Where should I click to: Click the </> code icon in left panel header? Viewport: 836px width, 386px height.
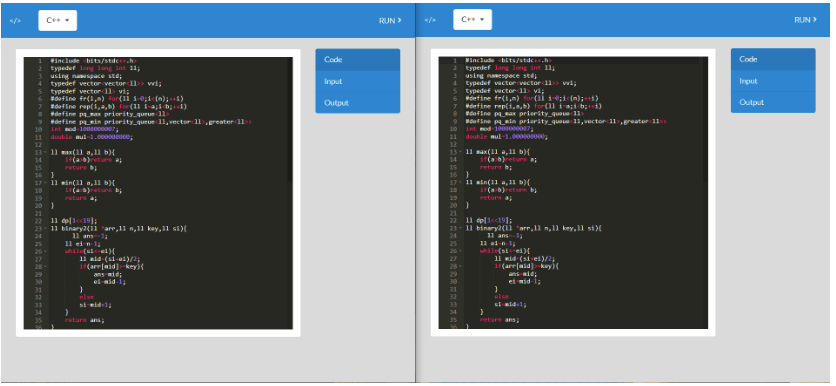coord(15,21)
